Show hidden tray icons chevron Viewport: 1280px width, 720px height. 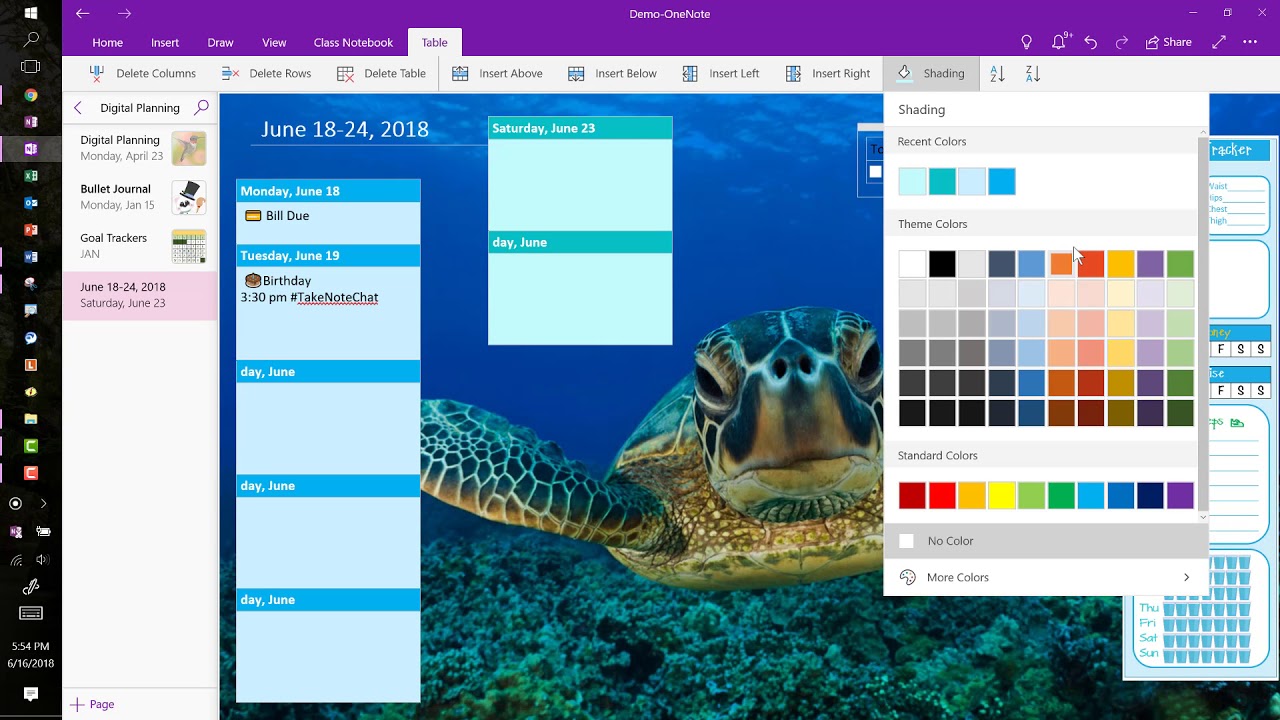coord(43,504)
